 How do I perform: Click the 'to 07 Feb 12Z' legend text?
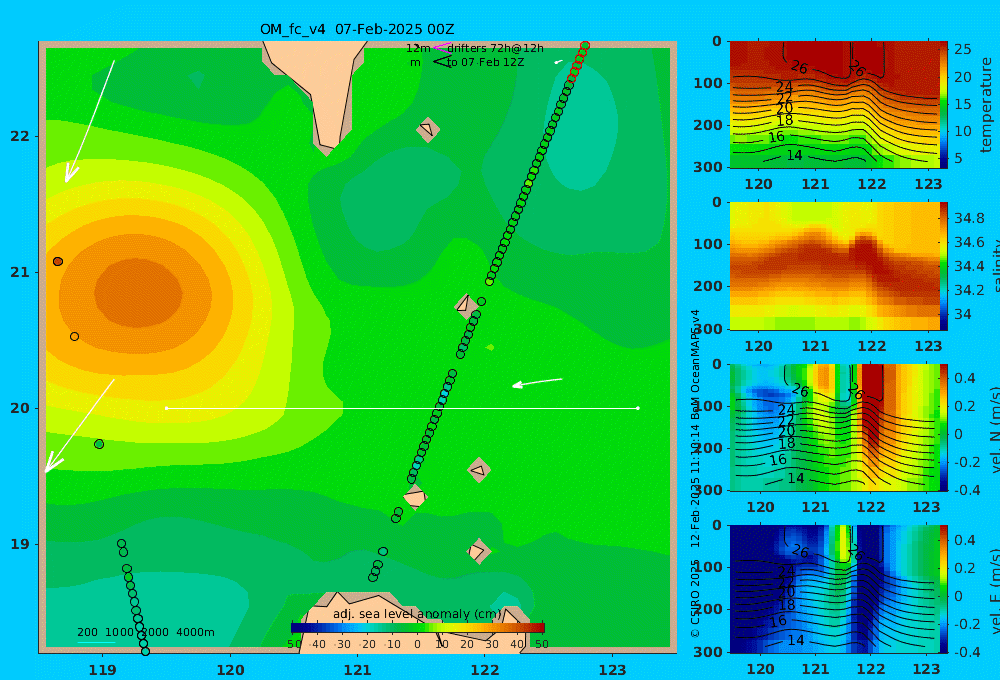[485, 63]
